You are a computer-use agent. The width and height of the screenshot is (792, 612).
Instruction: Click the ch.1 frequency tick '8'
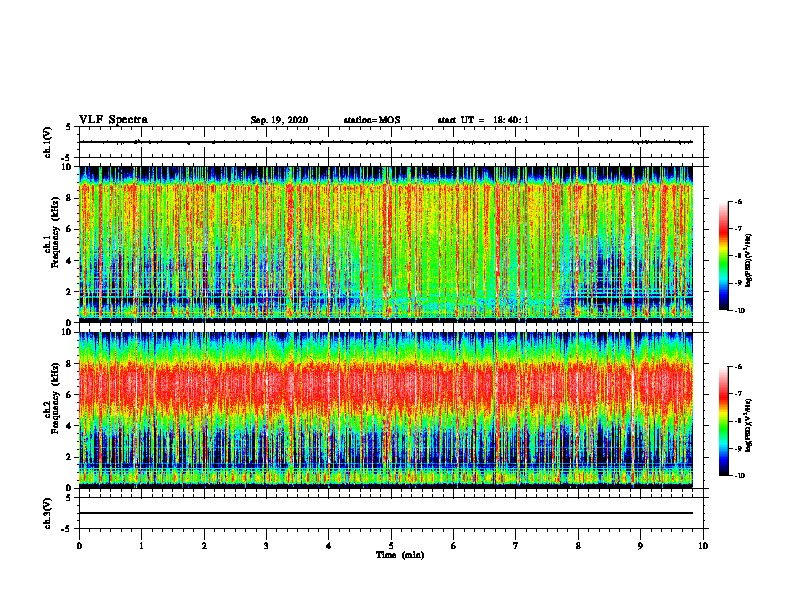[x=70, y=198]
